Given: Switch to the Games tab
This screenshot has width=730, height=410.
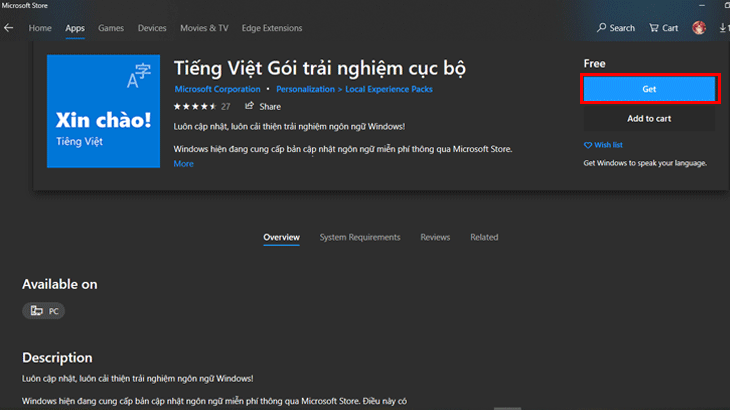Looking at the screenshot, I should coord(111,28).
